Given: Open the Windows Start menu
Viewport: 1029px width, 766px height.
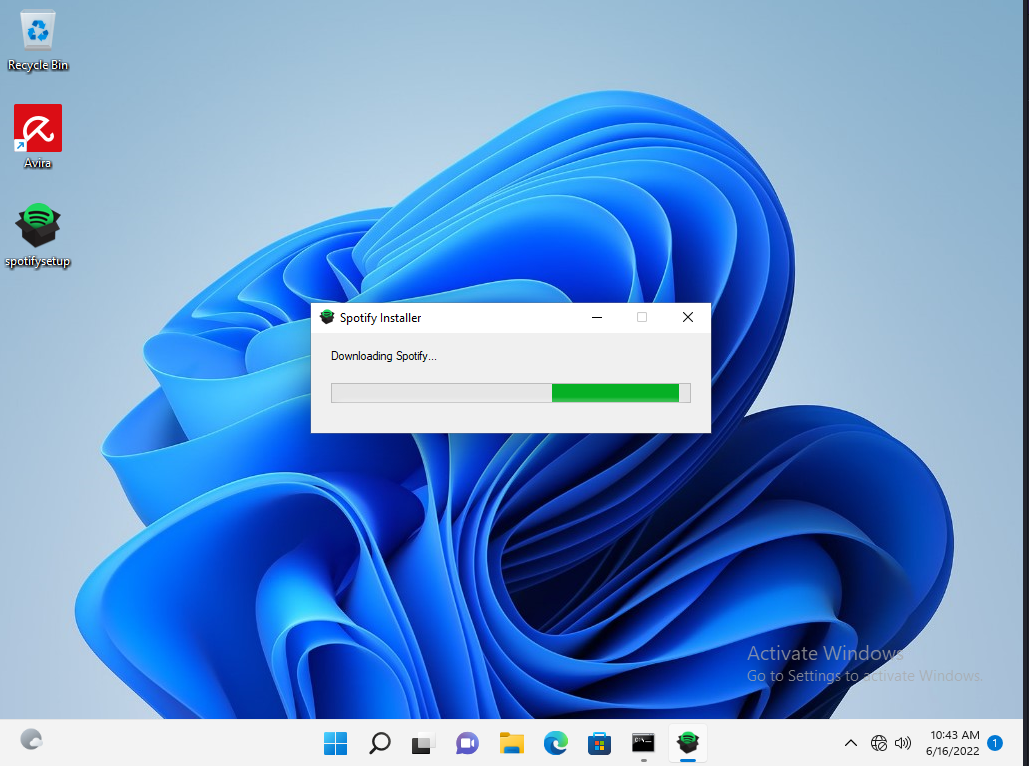Looking at the screenshot, I should [335, 743].
